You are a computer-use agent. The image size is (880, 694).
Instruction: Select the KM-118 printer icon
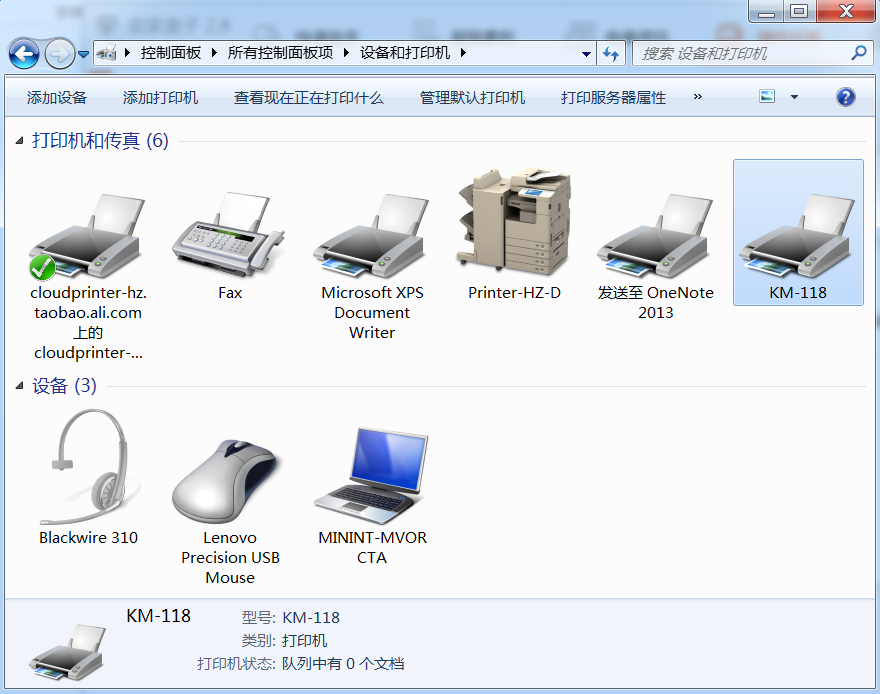(798, 236)
